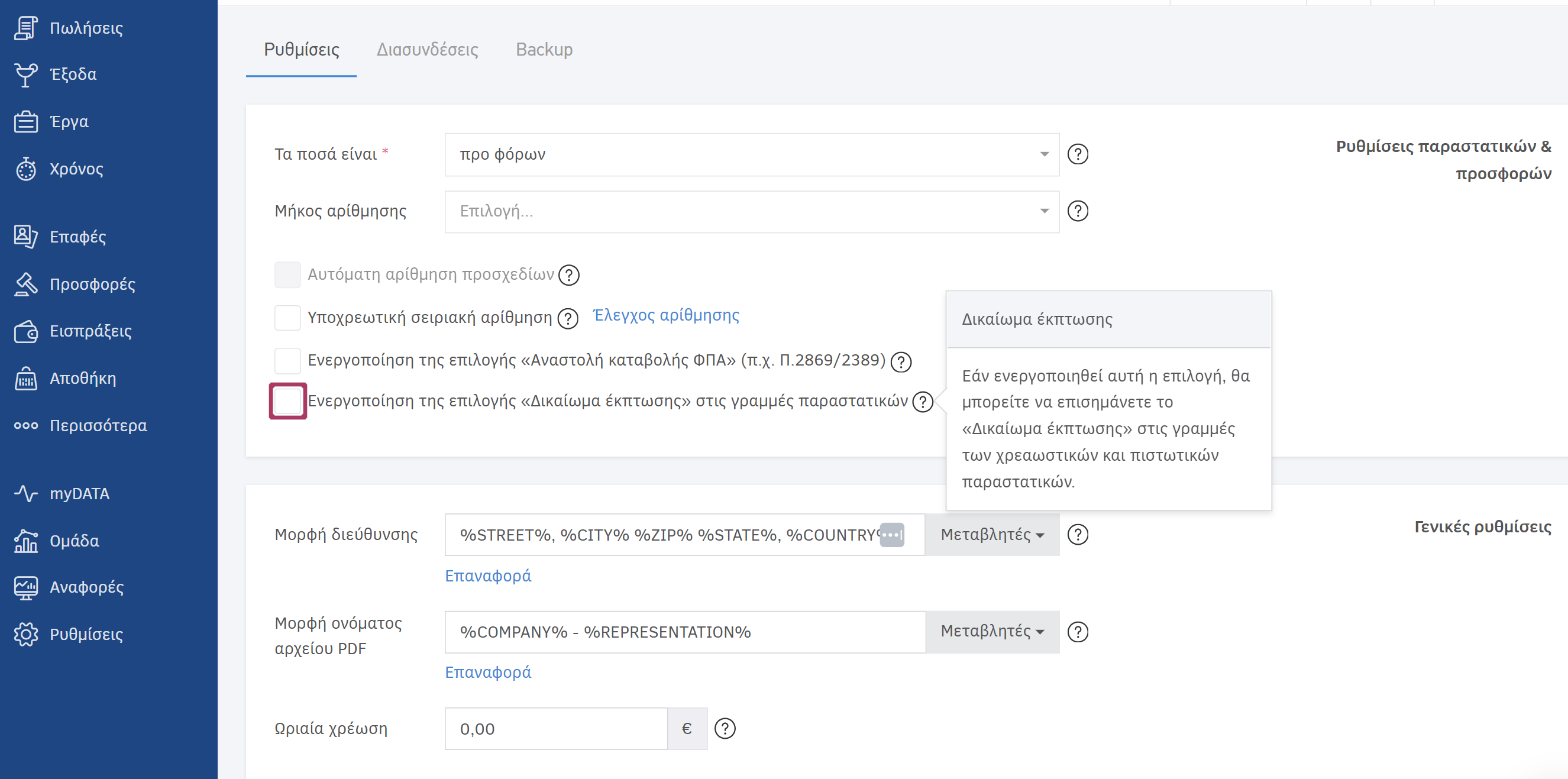Open Ομάδα from the sidebar
The height and width of the screenshot is (779, 1568).
75,541
